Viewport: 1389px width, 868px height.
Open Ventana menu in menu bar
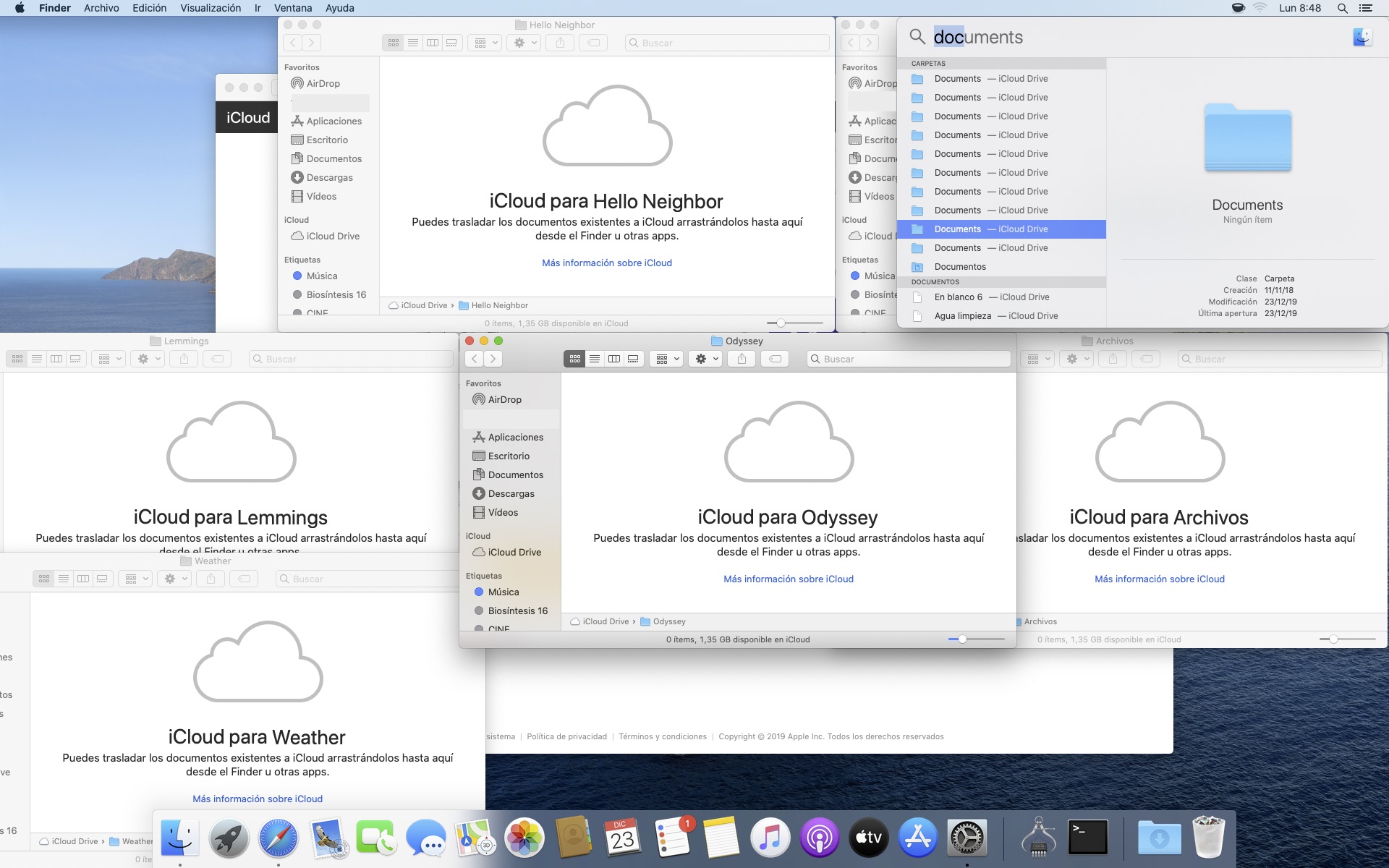pos(293,8)
